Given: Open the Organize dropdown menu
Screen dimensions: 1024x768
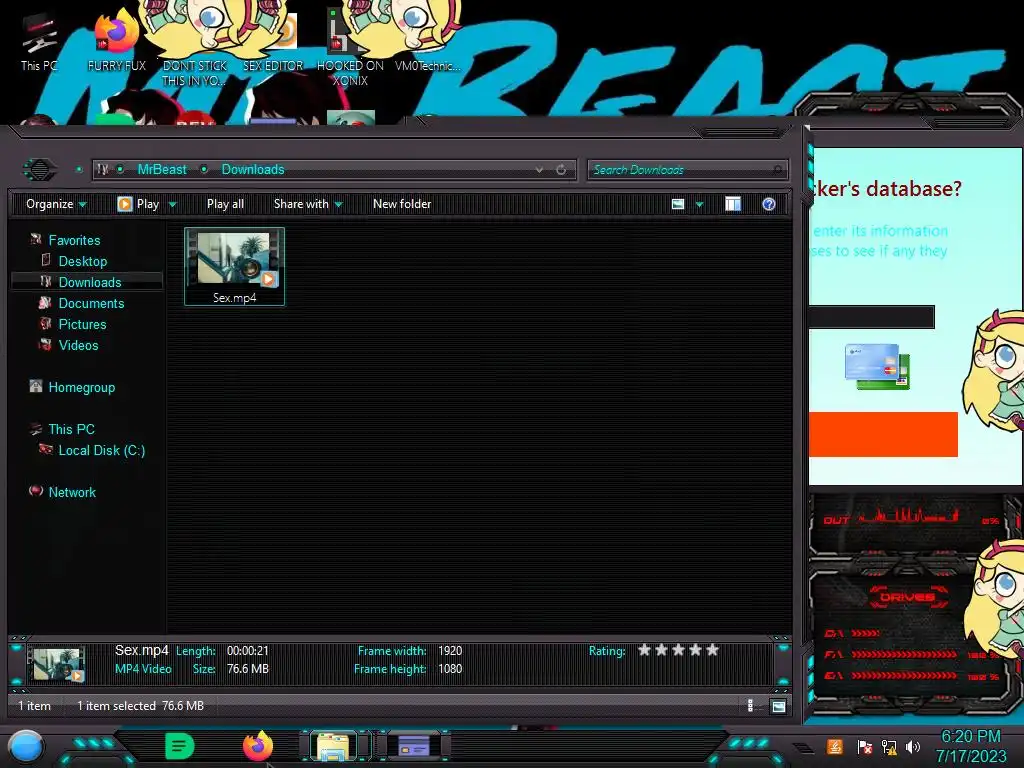Looking at the screenshot, I should [x=56, y=204].
